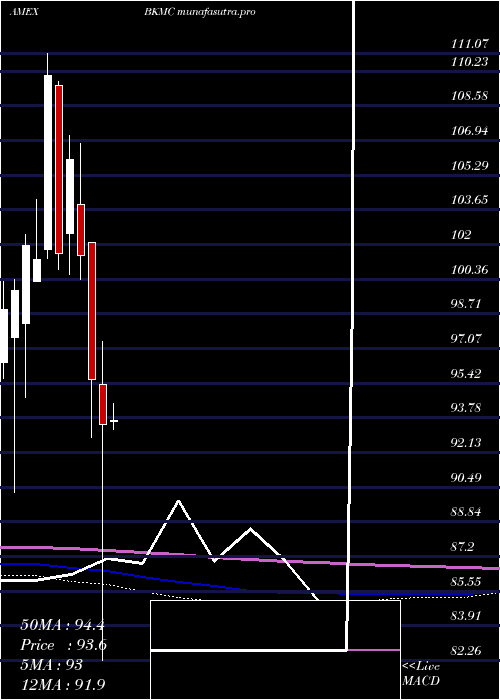The height and width of the screenshot is (700, 500).
Task: Click the 50MA : 94.4 reading
Action: point(62,625)
